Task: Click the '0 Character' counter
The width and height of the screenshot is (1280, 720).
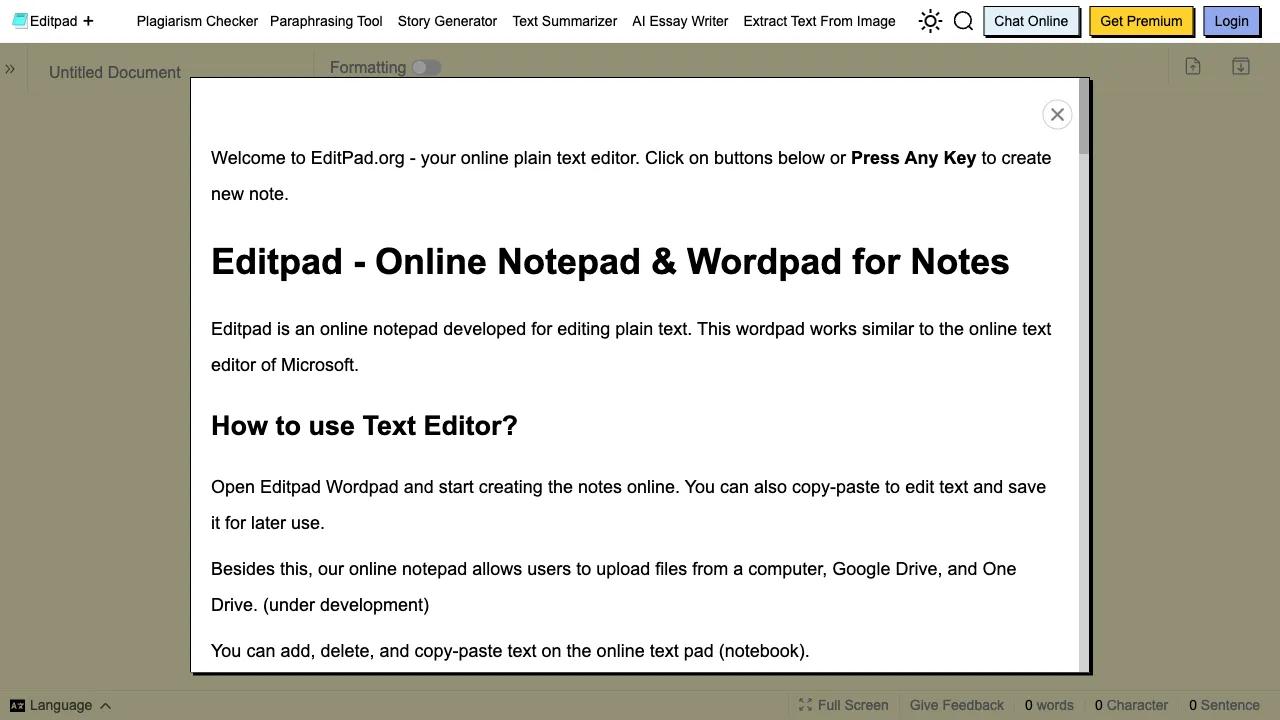Action: point(1131,705)
